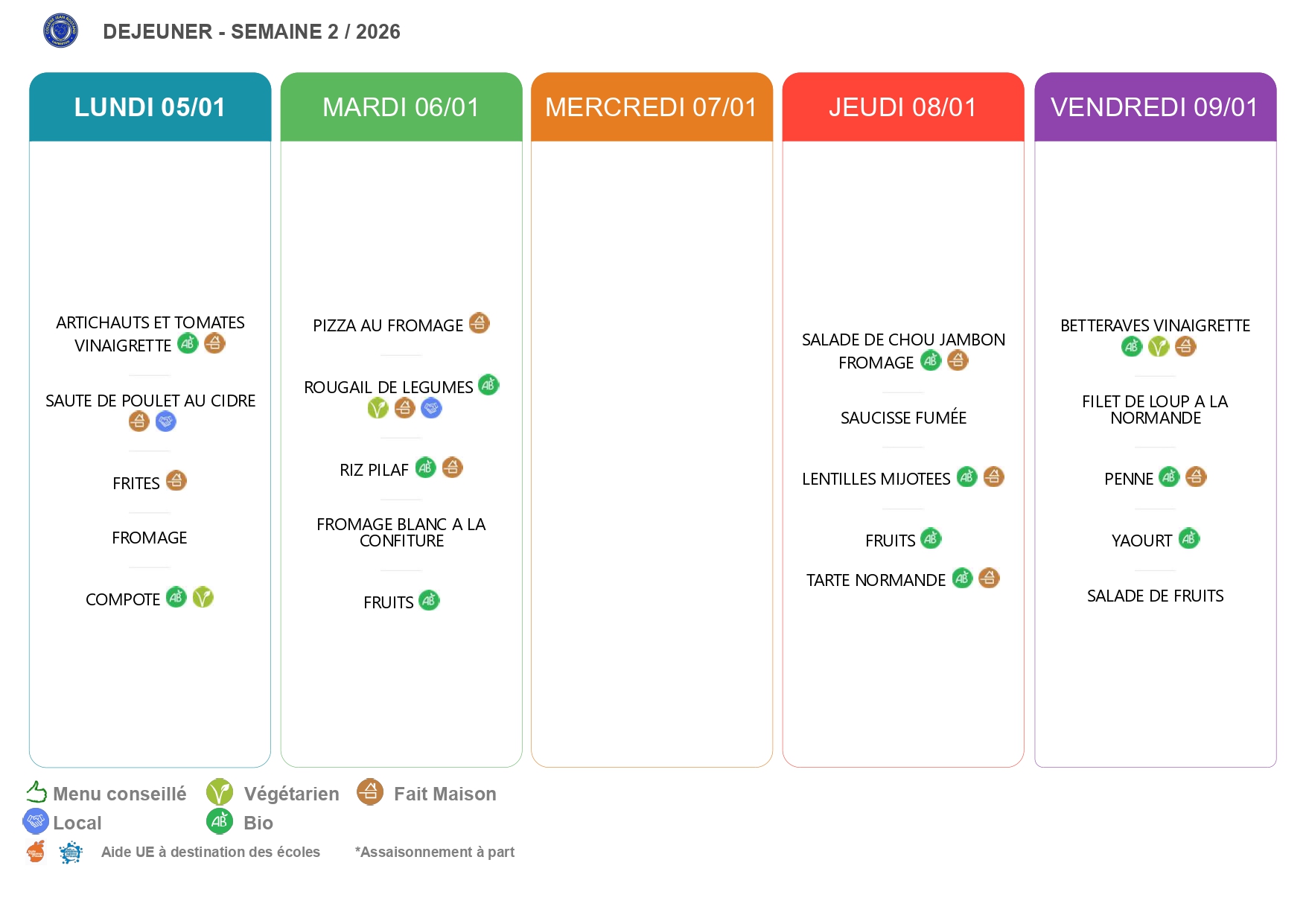Select the Végétarien icon beside Compote
Image resolution: width=1306 pixels, height=924 pixels.
point(203,597)
